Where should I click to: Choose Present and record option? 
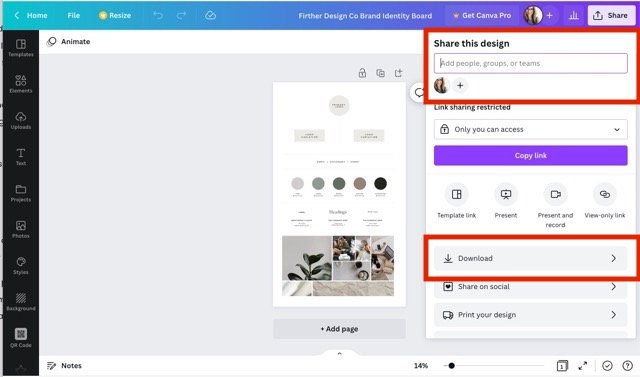[555, 206]
